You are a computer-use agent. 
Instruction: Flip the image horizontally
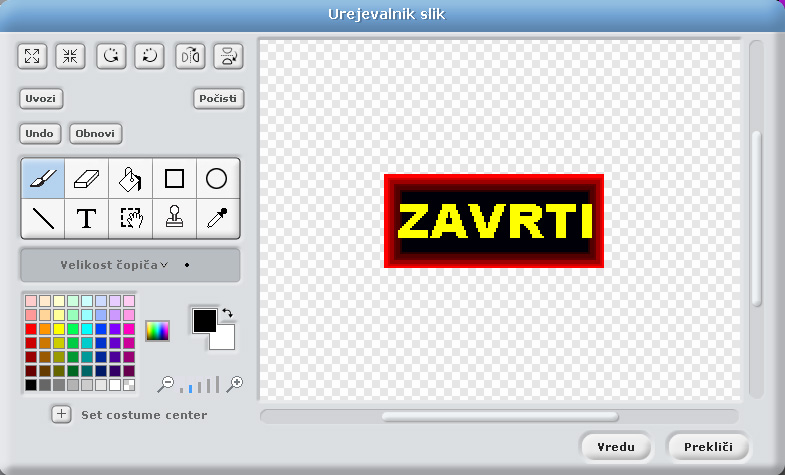pos(190,56)
